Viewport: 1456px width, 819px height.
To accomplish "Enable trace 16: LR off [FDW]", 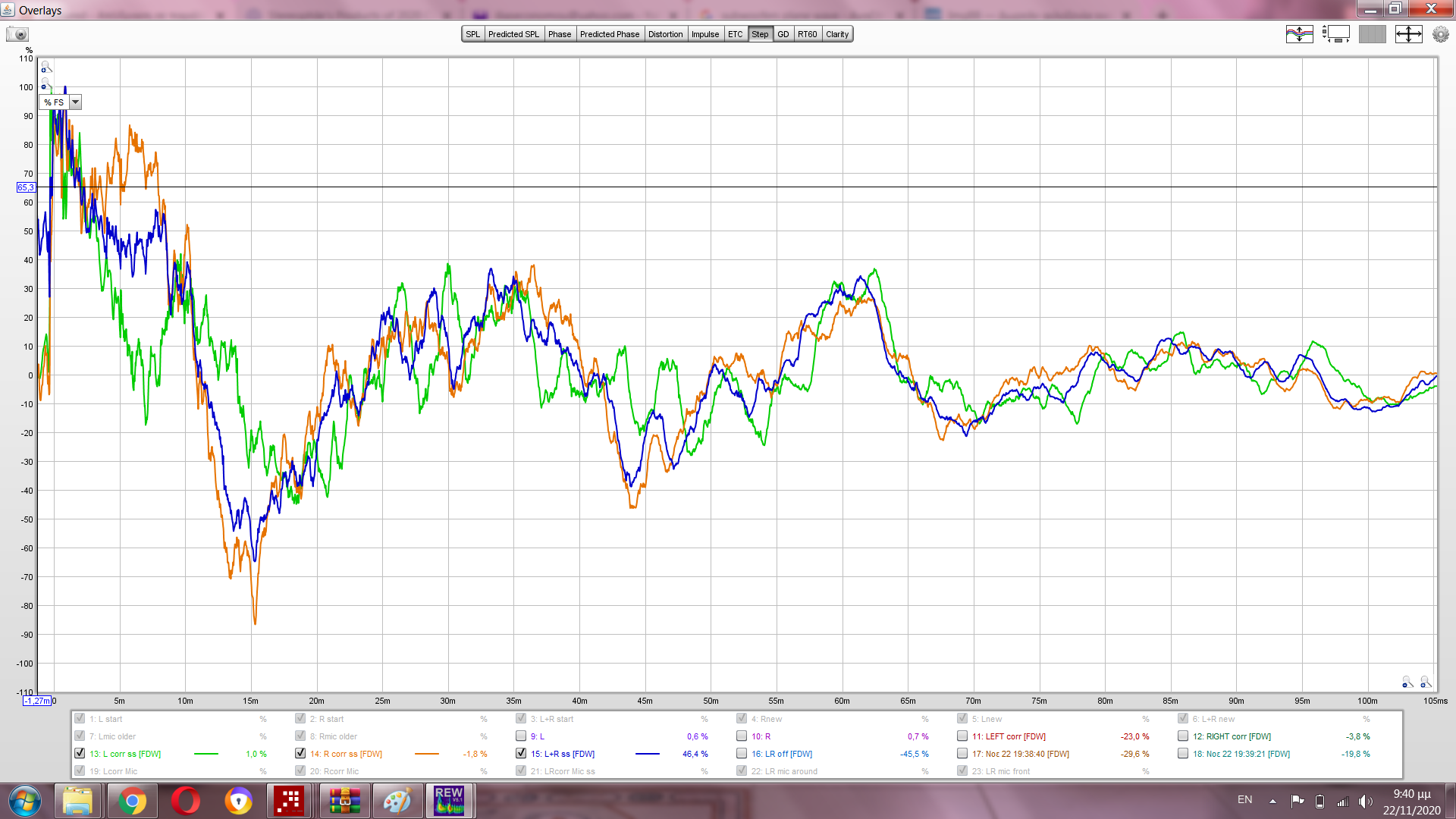I will (742, 754).
